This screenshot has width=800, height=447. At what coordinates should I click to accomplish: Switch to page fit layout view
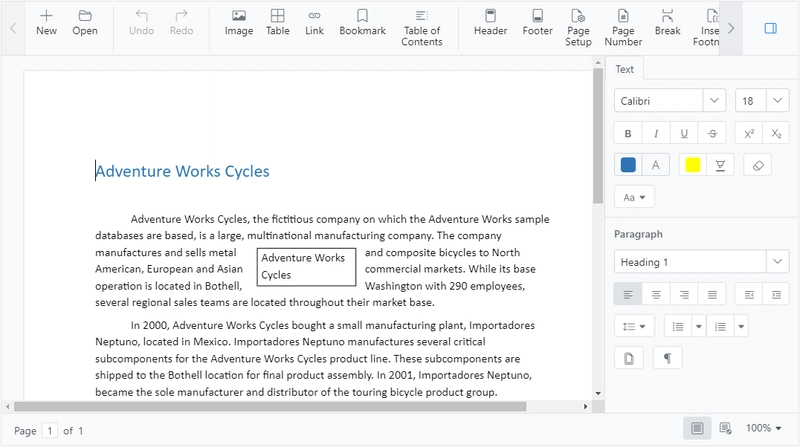point(697,428)
